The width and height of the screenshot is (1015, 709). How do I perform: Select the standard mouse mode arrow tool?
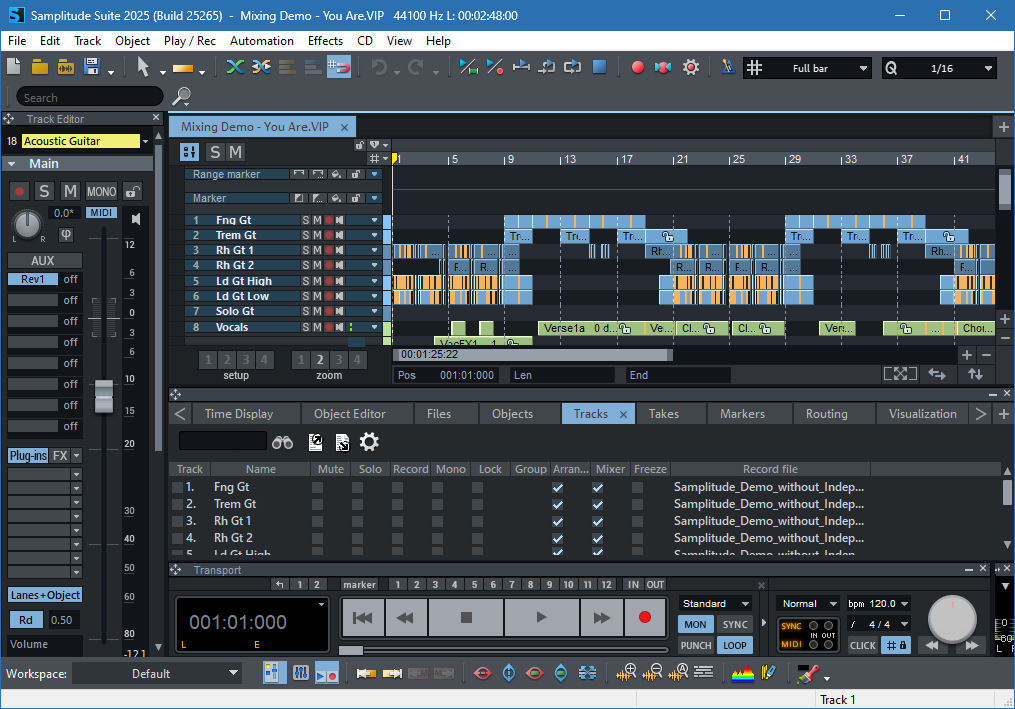tap(145, 66)
